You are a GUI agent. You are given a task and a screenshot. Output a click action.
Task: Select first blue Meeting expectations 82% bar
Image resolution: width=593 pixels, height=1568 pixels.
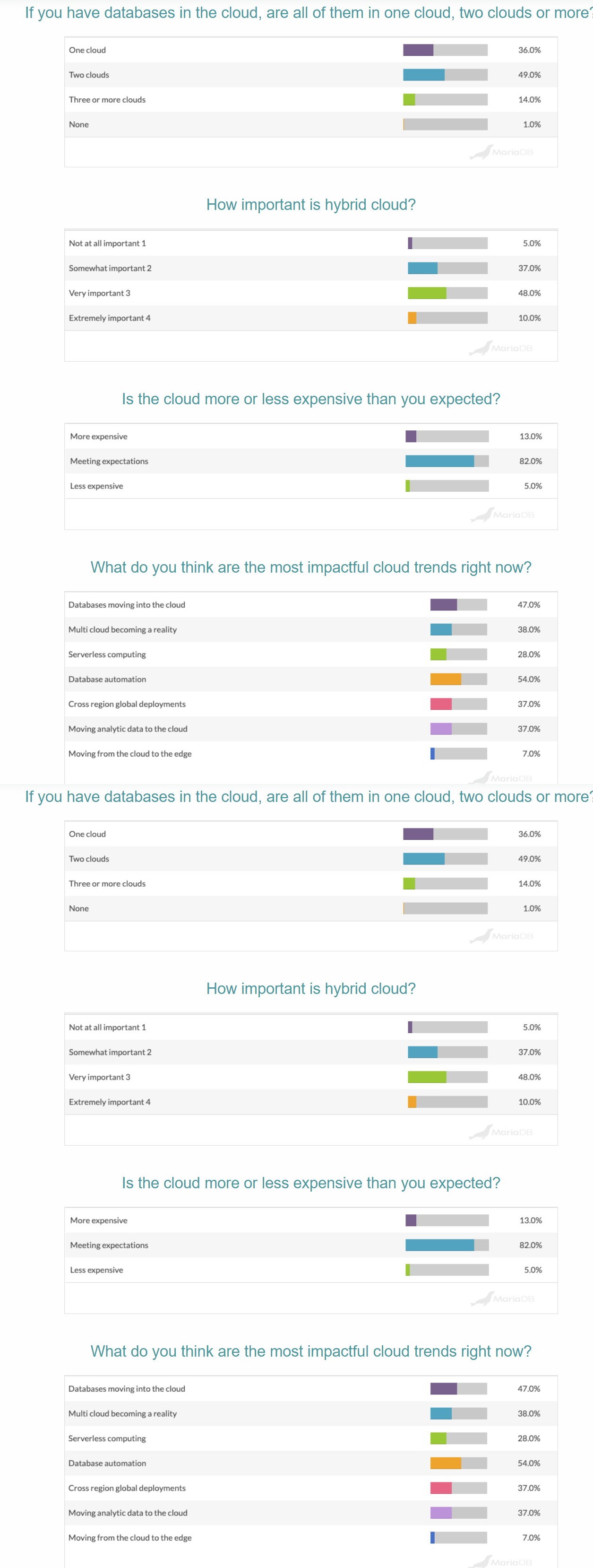pos(440,462)
